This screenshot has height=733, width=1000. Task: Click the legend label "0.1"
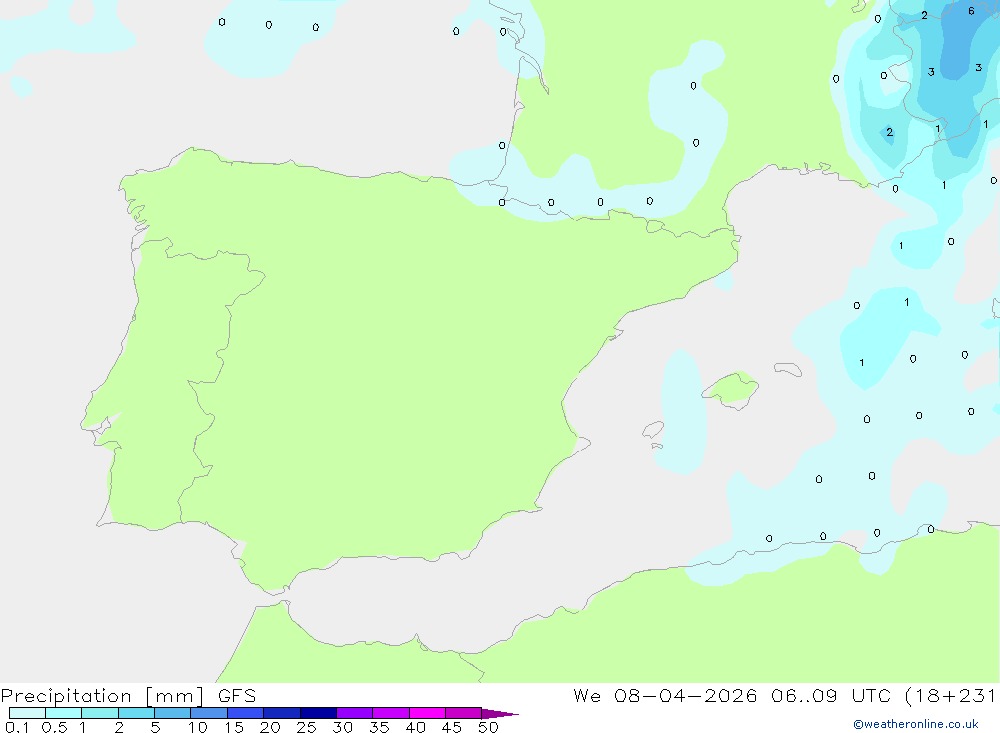[x=17, y=727]
